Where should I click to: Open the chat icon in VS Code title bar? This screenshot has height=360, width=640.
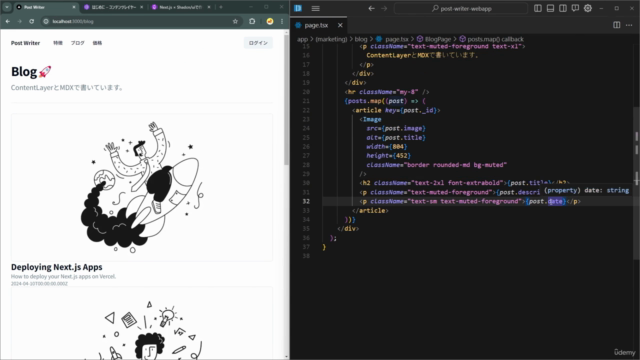pos(575,8)
